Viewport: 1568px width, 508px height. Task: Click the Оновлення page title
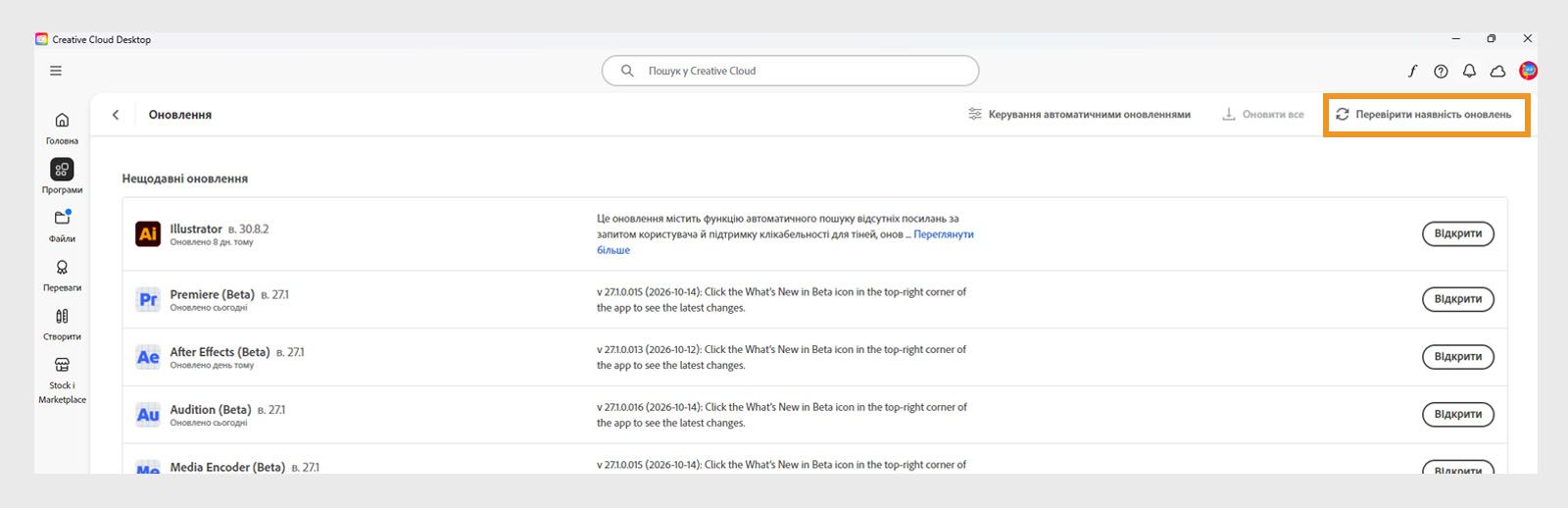click(180, 115)
